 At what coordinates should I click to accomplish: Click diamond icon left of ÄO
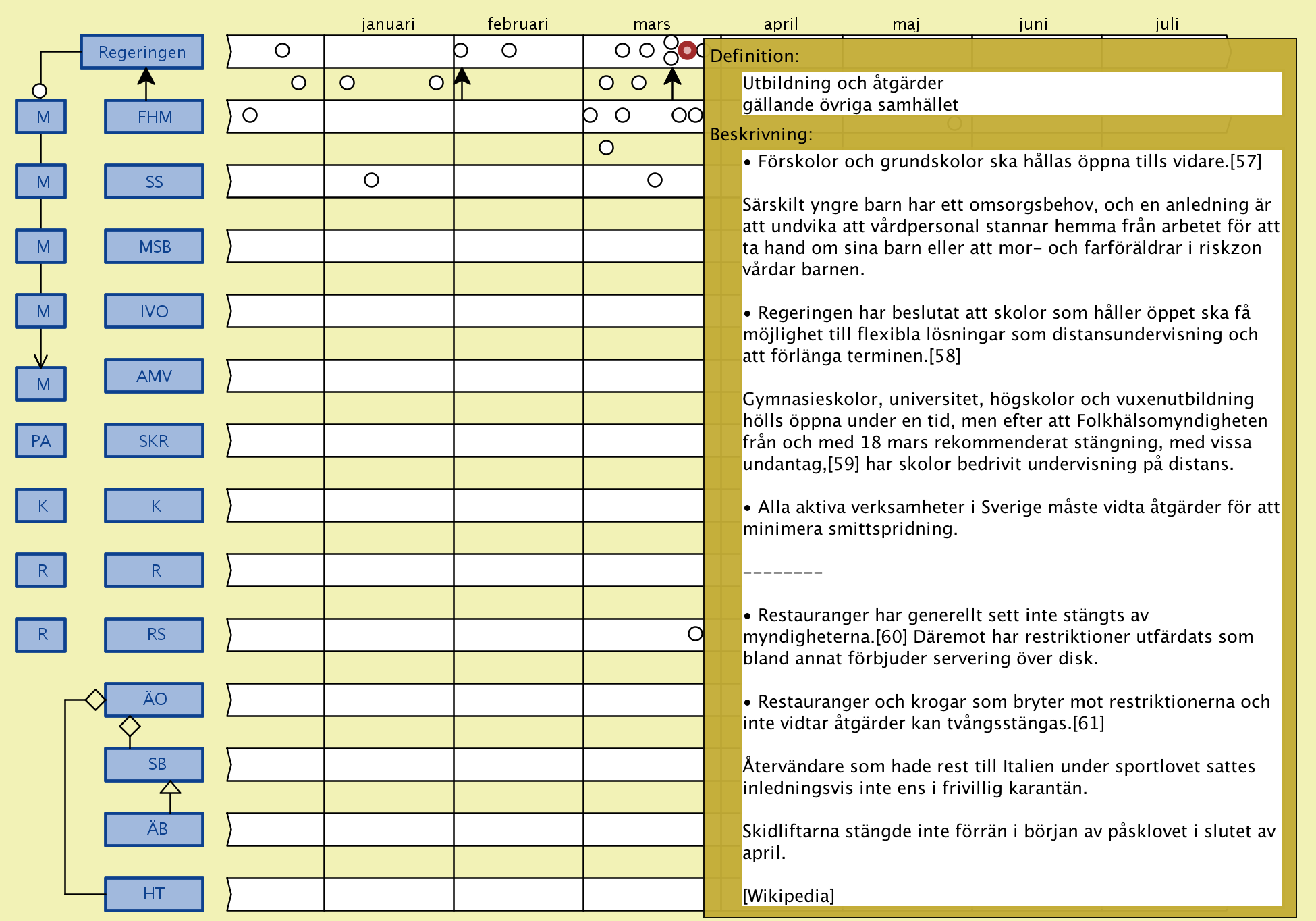(95, 700)
